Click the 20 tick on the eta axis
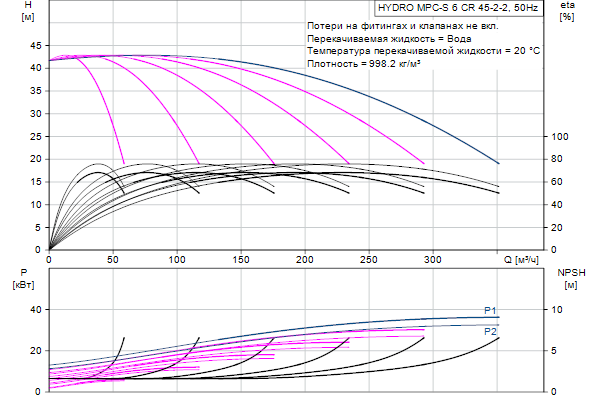 coord(558,227)
